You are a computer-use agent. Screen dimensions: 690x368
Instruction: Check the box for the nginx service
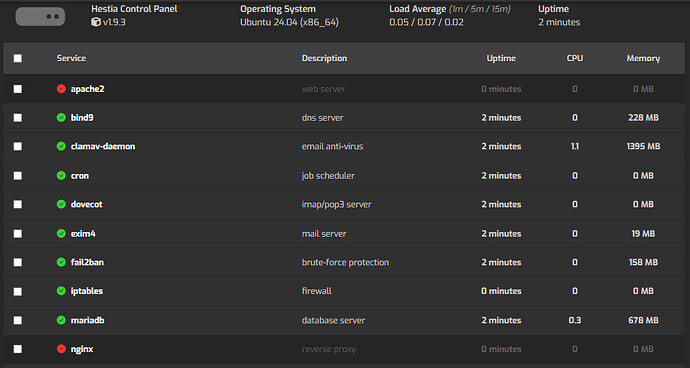(18, 349)
